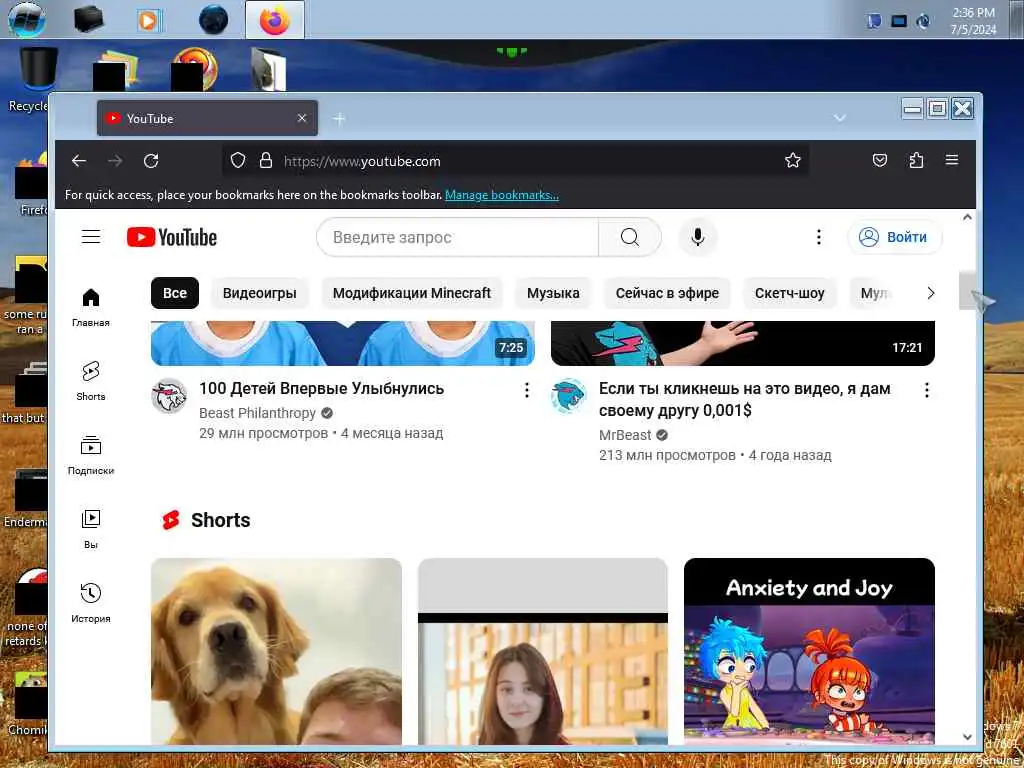Open the 7:25 video thumbnail
This screenshot has height=768, width=1024.
[x=342, y=343]
